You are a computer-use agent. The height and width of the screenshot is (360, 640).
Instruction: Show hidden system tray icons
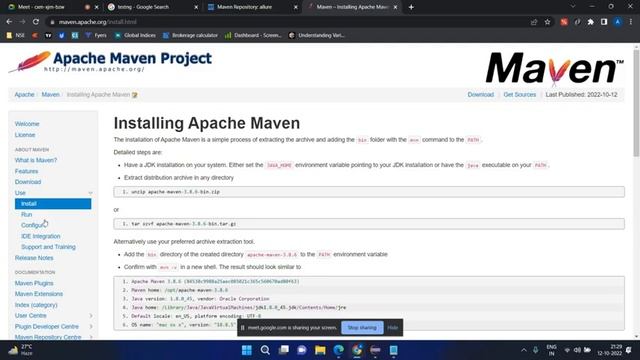[x=524, y=350]
